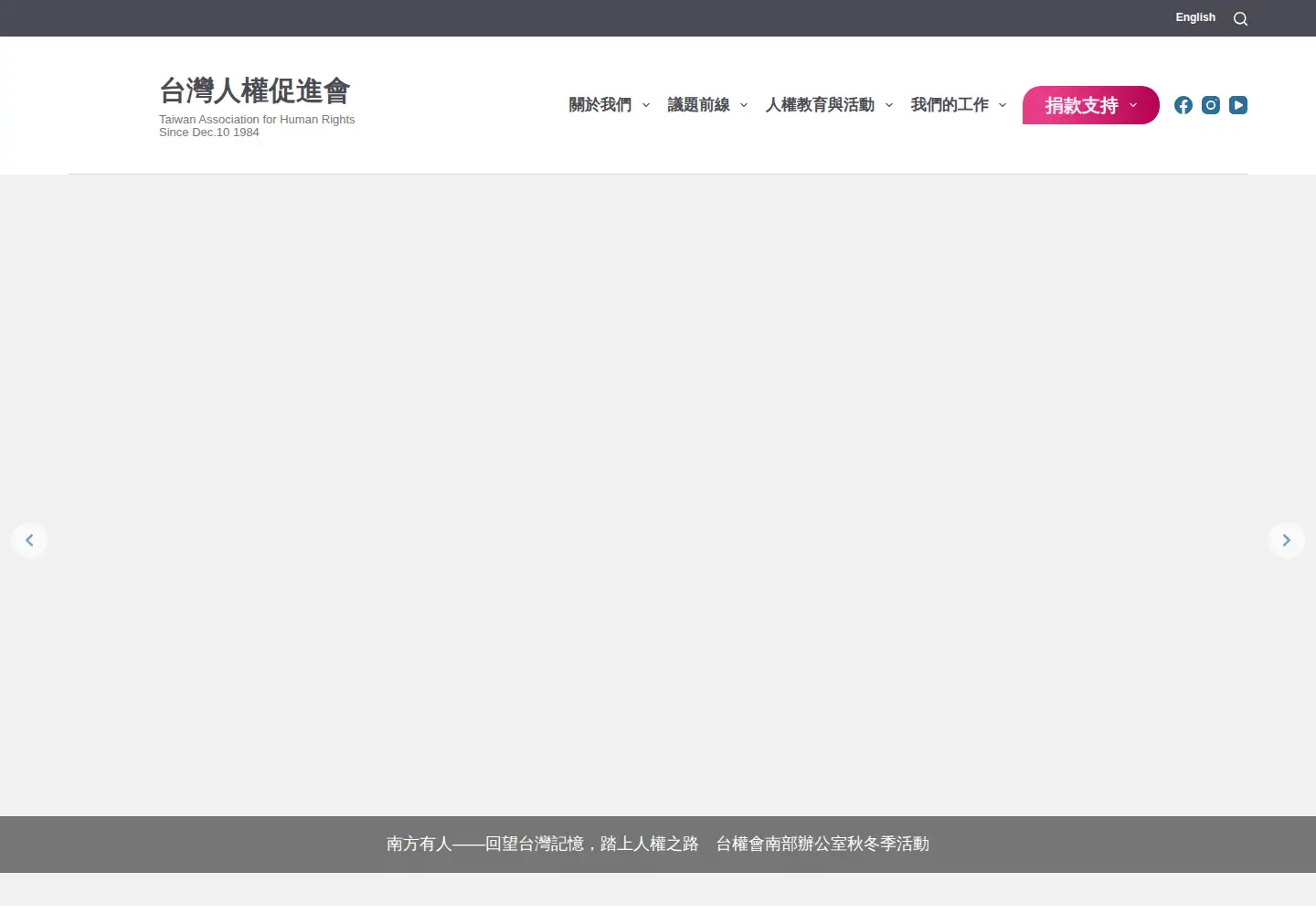The width and height of the screenshot is (1316, 914).
Task: Expand chevron next to 我們的工作
Action: pos(1003,105)
